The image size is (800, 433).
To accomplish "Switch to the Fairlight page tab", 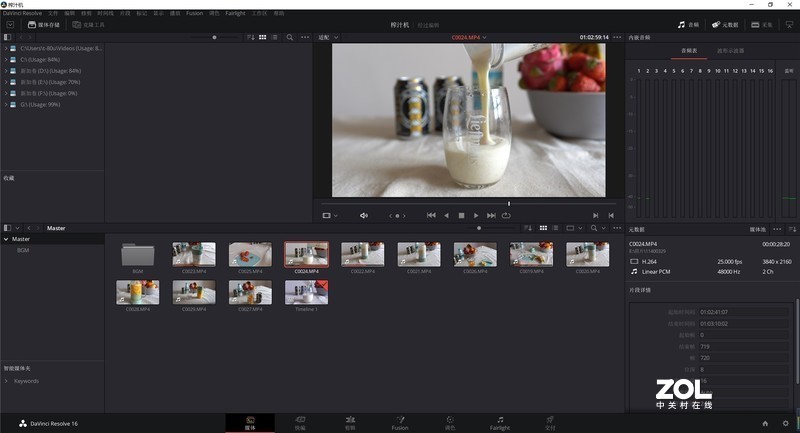I will [x=500, y=422].
